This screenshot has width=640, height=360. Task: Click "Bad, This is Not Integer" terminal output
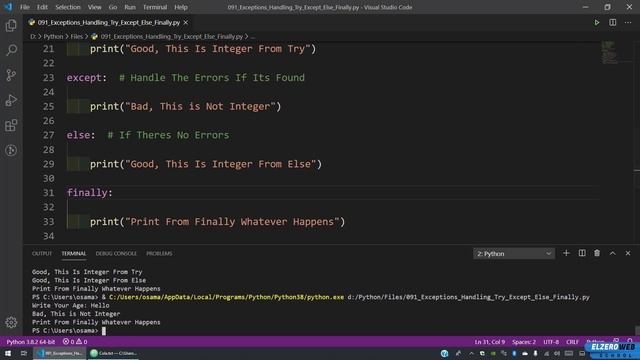(x=76, y=314)
